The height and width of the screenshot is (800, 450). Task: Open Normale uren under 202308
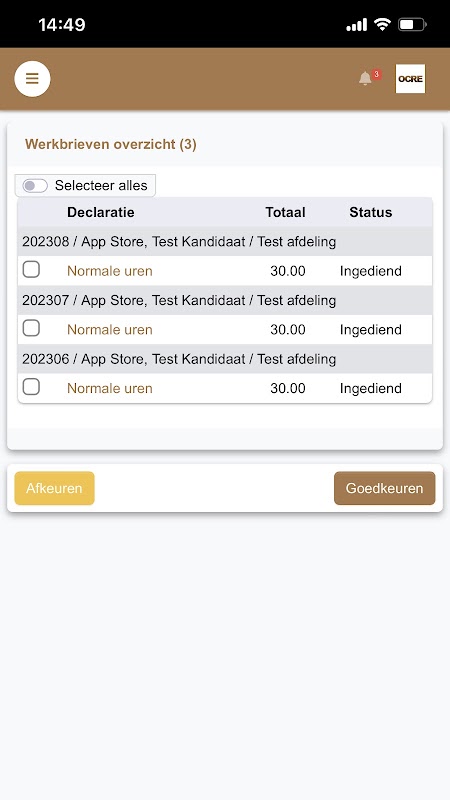110,271
